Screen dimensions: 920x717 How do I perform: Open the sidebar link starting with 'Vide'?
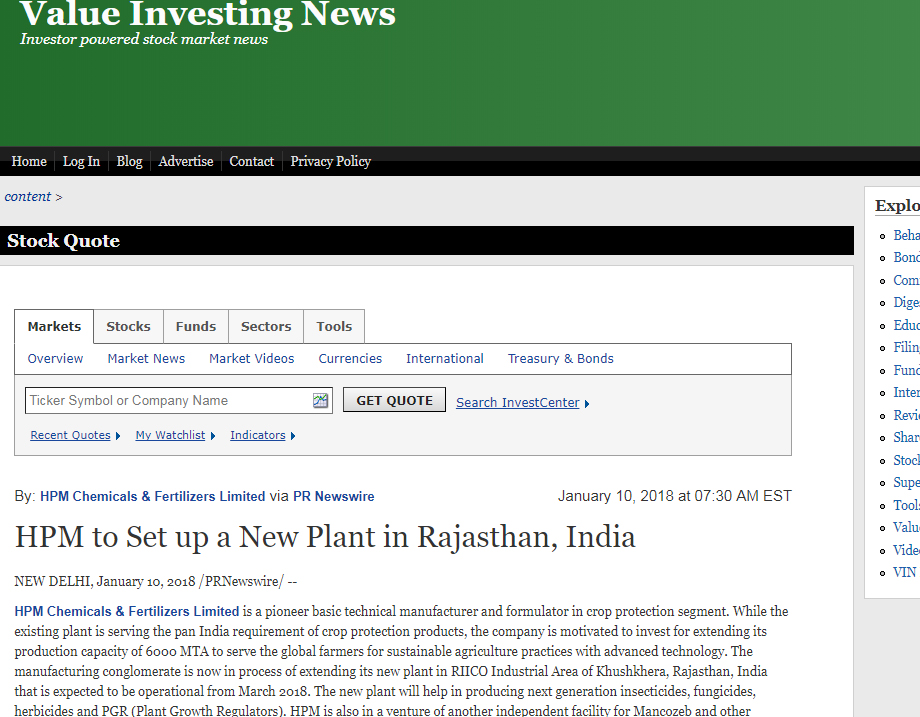[x=907, y=550]
